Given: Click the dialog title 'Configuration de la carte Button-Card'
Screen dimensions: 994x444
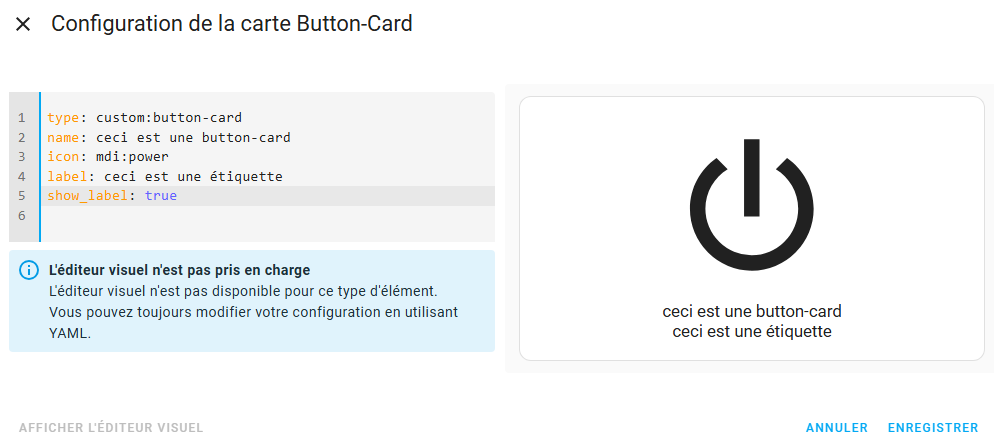Looking at the screenshot, I should [231, 24].
